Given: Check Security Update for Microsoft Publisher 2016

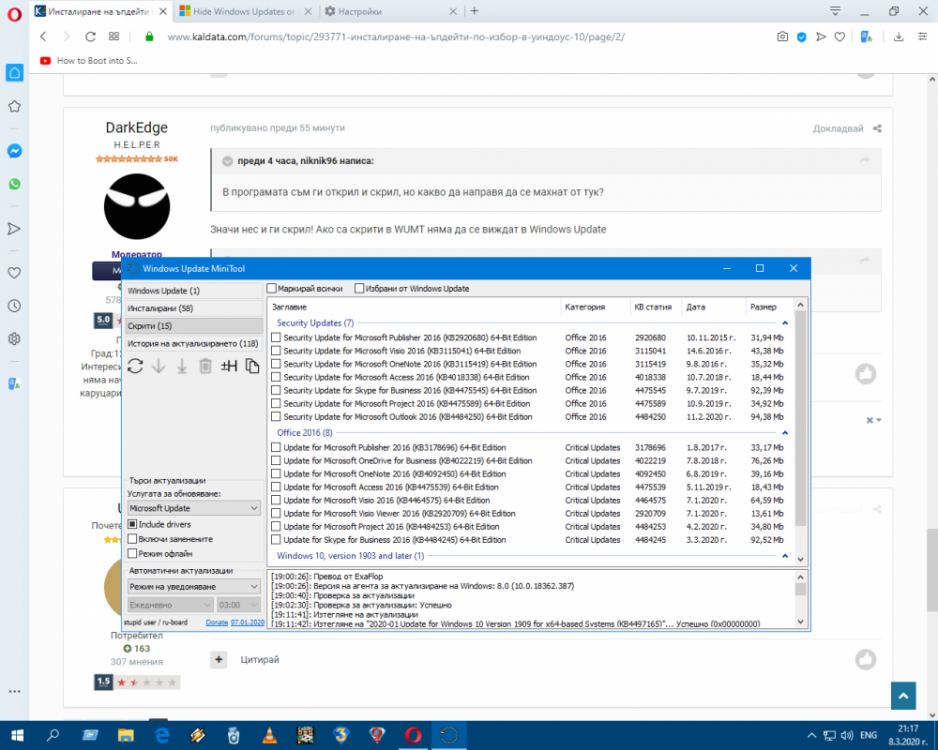Looking at the screenshot, I should [x=276, y=338].
